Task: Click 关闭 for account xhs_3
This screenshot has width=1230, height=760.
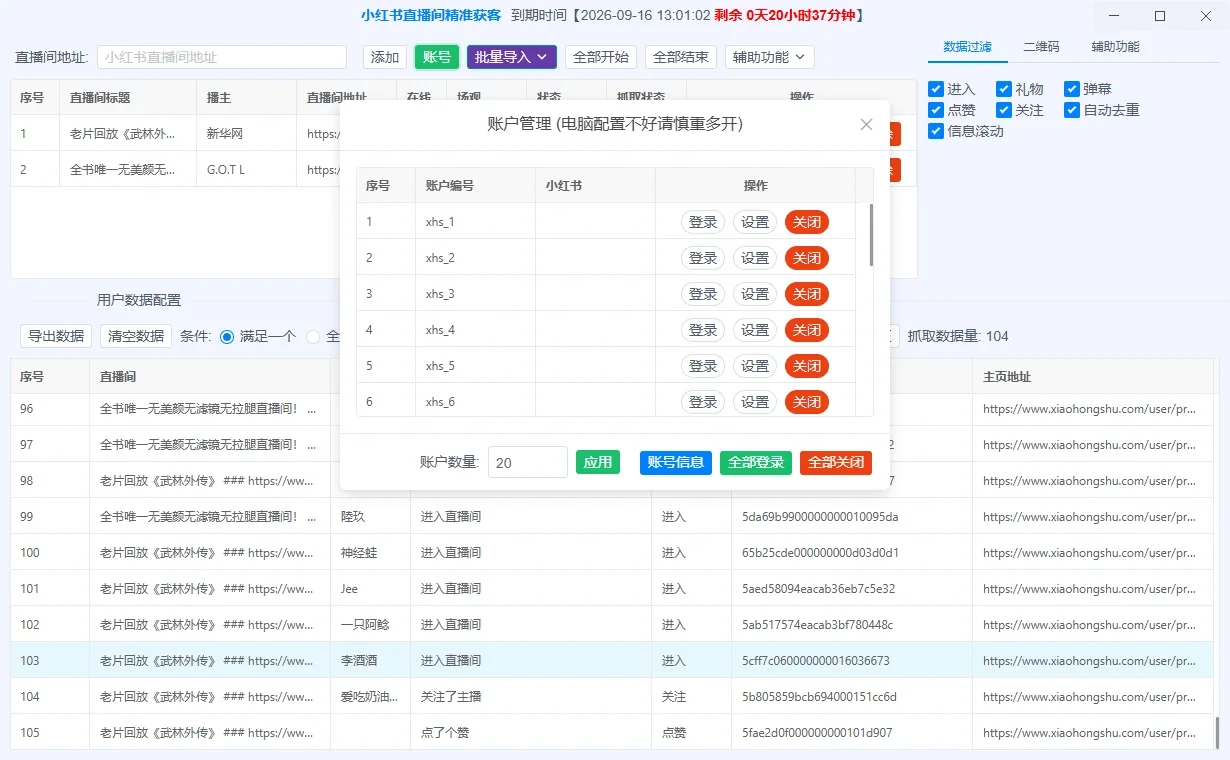Action: [807, 294]
